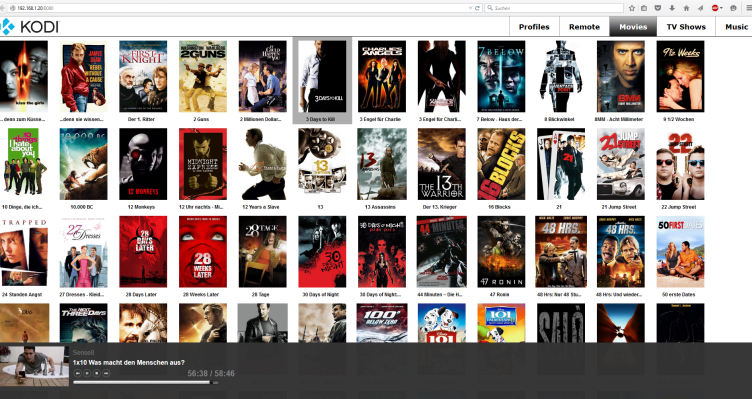Switch to the TV Shows tab
Screen dimensions: 752x399
[686, 27]
